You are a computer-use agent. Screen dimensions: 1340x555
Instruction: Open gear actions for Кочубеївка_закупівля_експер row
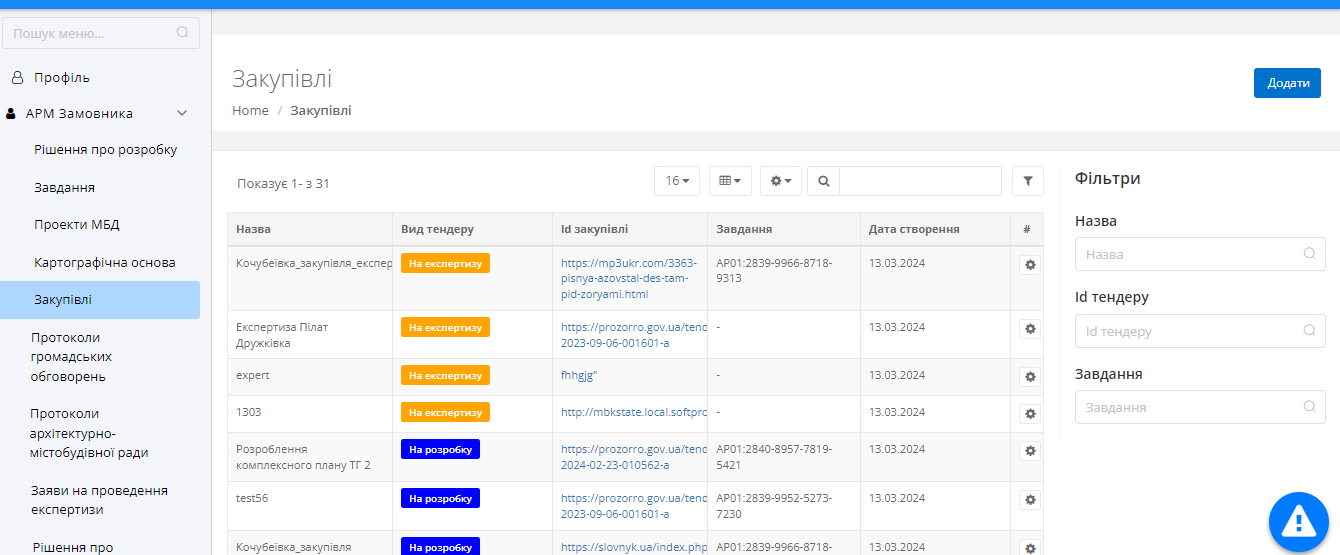tap(1030, 265)
